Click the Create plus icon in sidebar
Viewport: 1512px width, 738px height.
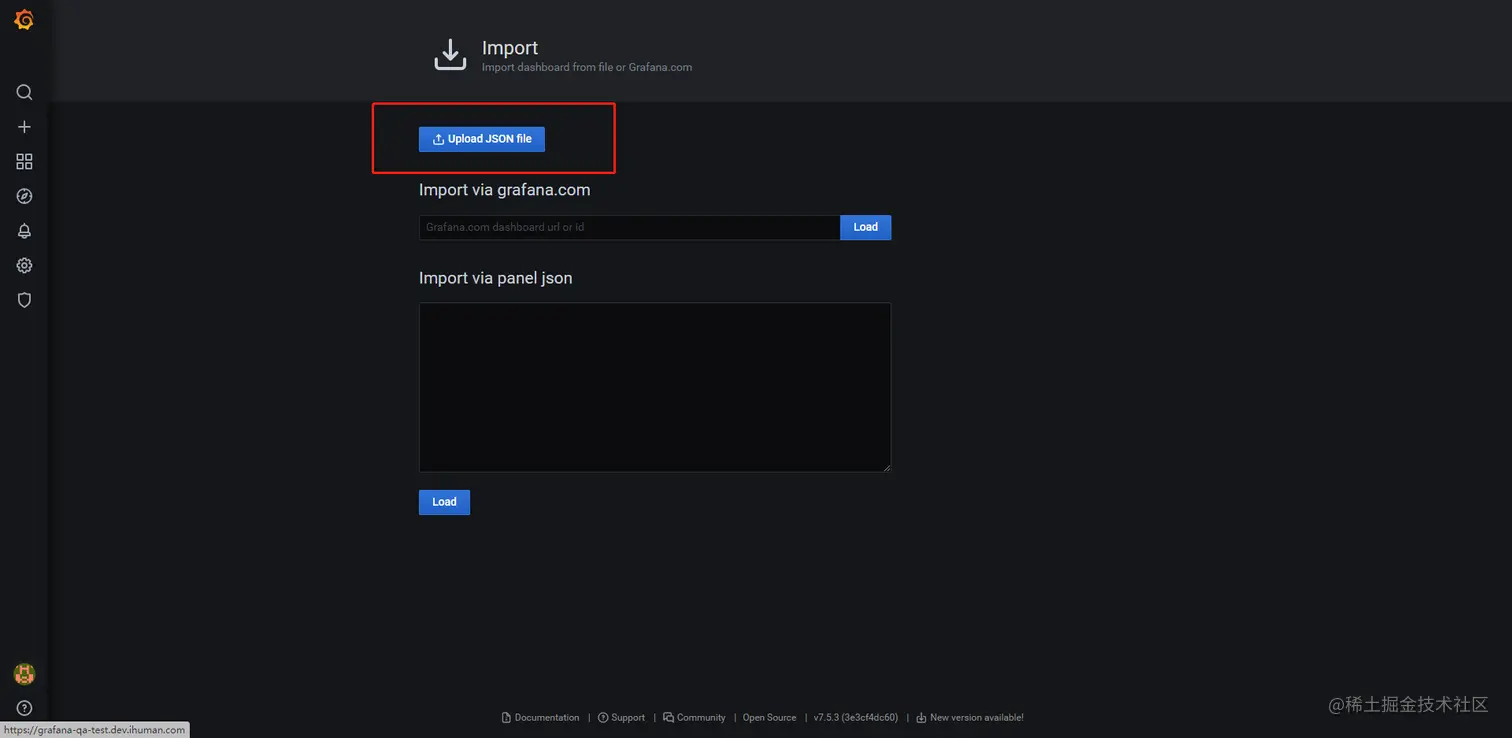[x=24, y=127]
